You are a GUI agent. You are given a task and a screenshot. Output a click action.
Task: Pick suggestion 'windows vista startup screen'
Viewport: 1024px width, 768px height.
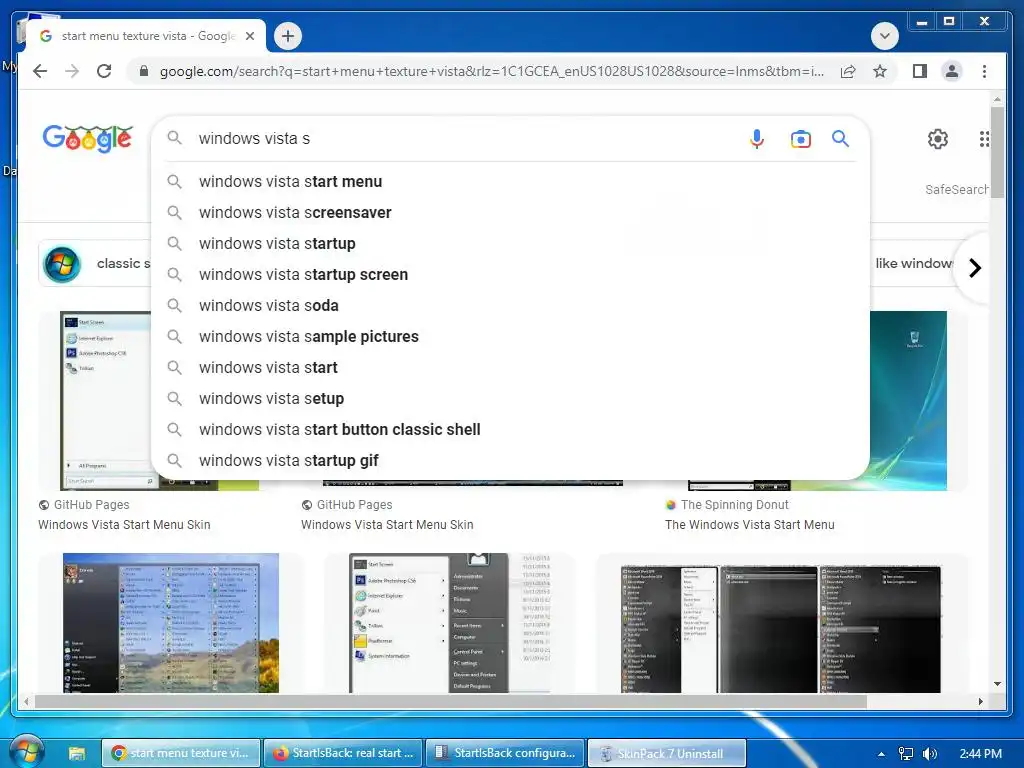point(510,274)
